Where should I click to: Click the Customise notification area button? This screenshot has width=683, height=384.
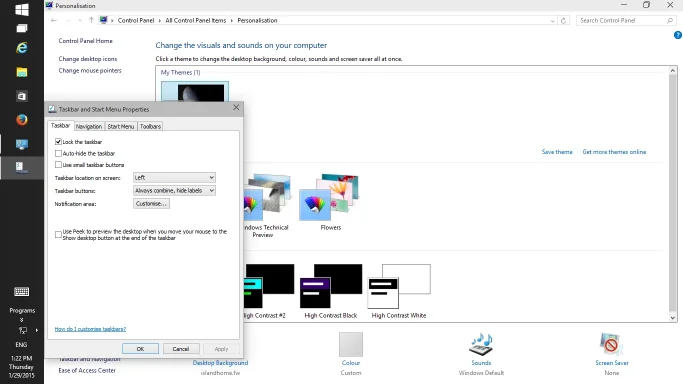151,204
